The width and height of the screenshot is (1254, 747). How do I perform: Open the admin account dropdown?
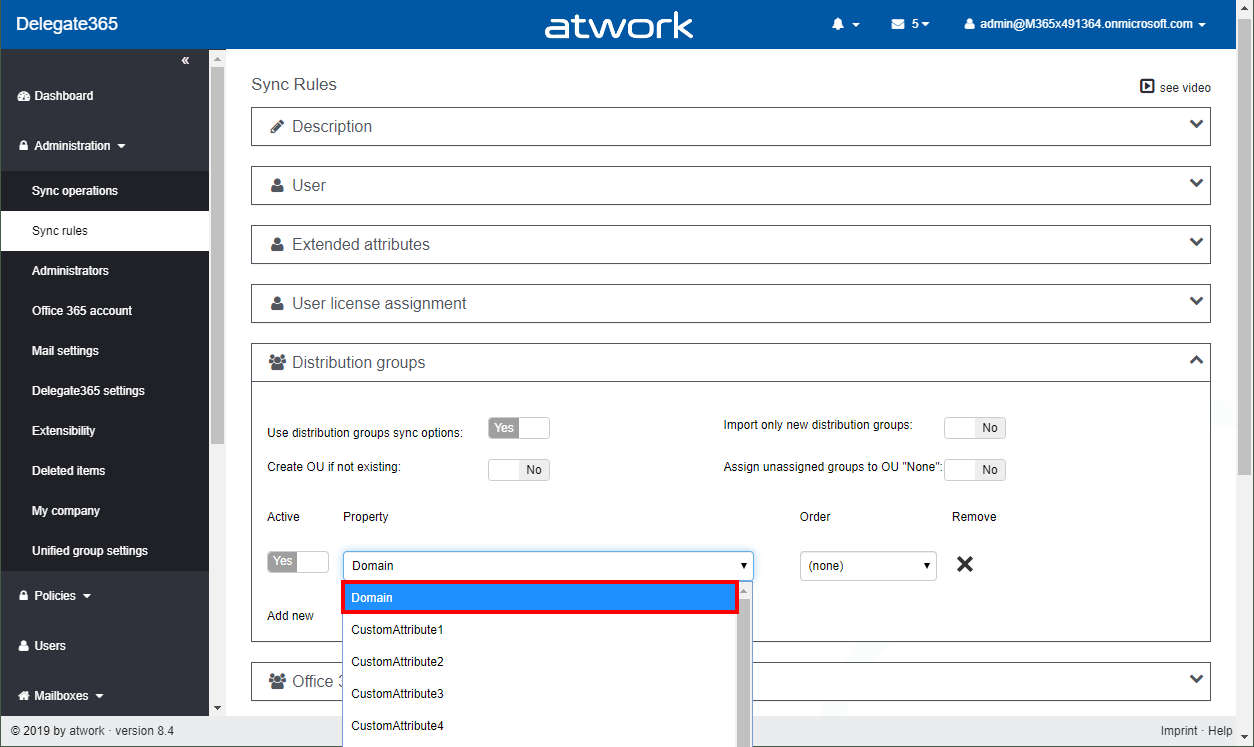(1085, 24)
